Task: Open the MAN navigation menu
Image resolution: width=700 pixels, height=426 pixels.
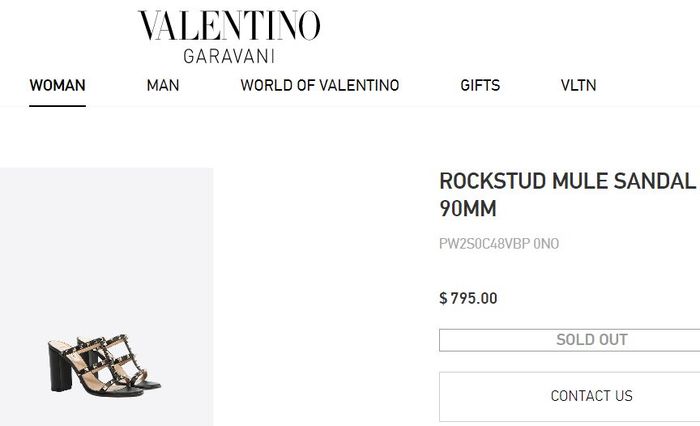Action: 163,85
